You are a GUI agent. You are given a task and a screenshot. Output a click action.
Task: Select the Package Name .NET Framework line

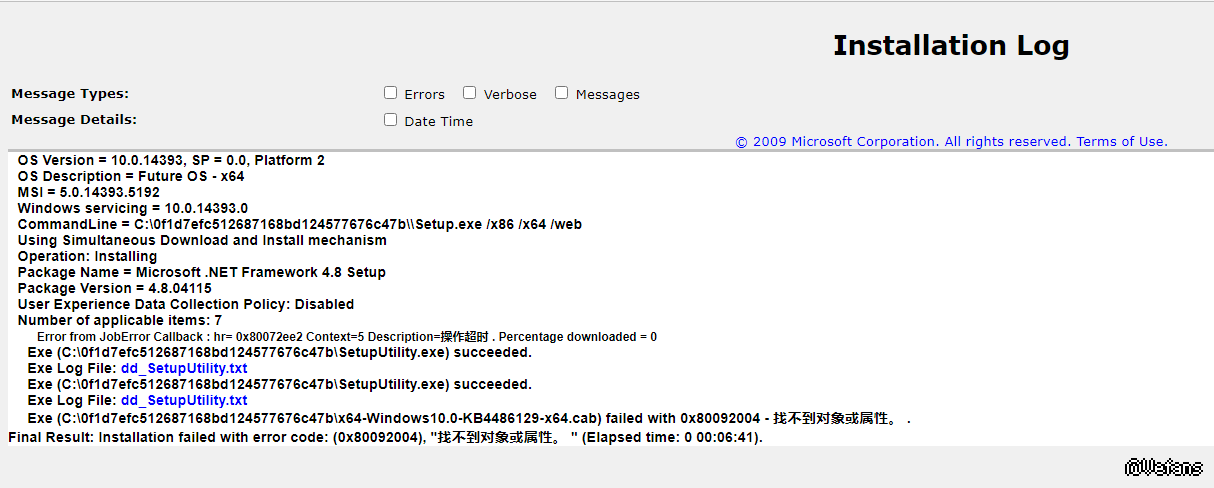[x=201, y=272]
